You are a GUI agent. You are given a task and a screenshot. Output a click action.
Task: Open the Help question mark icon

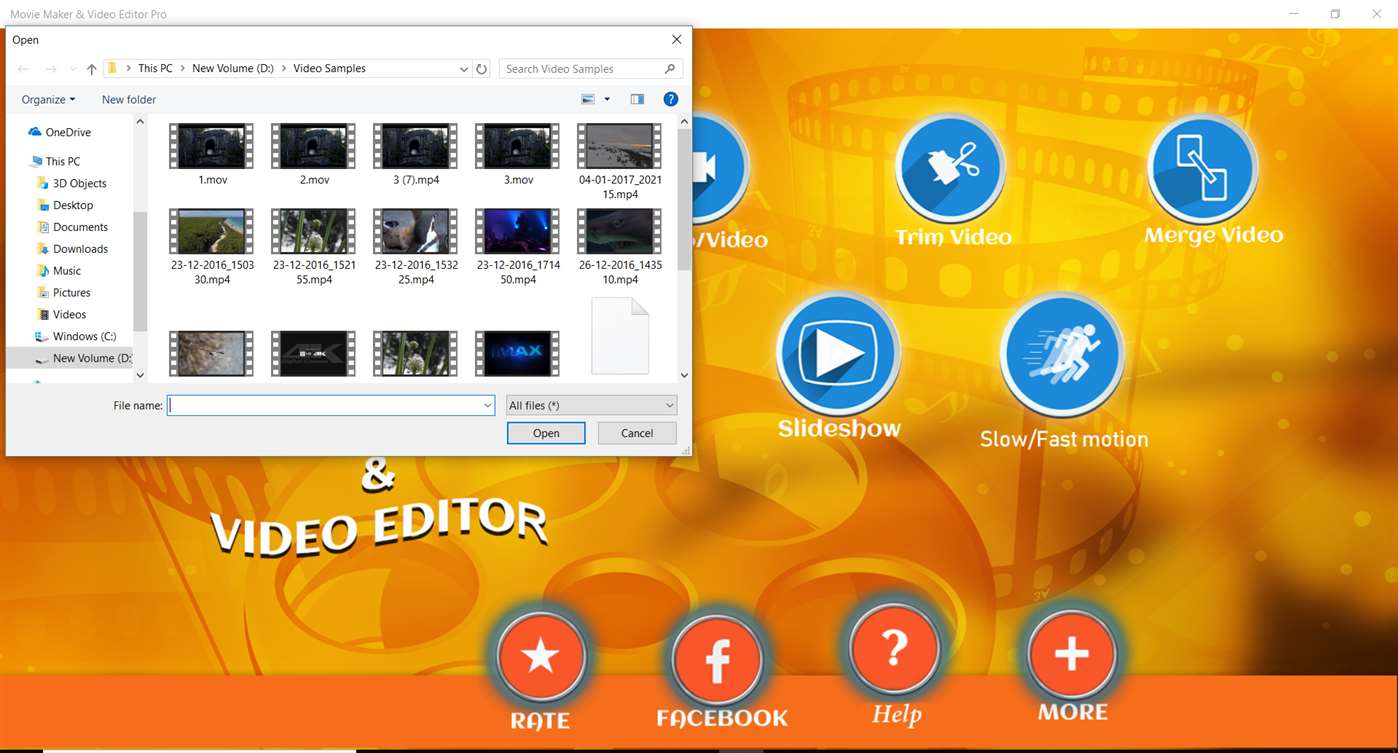894,651
